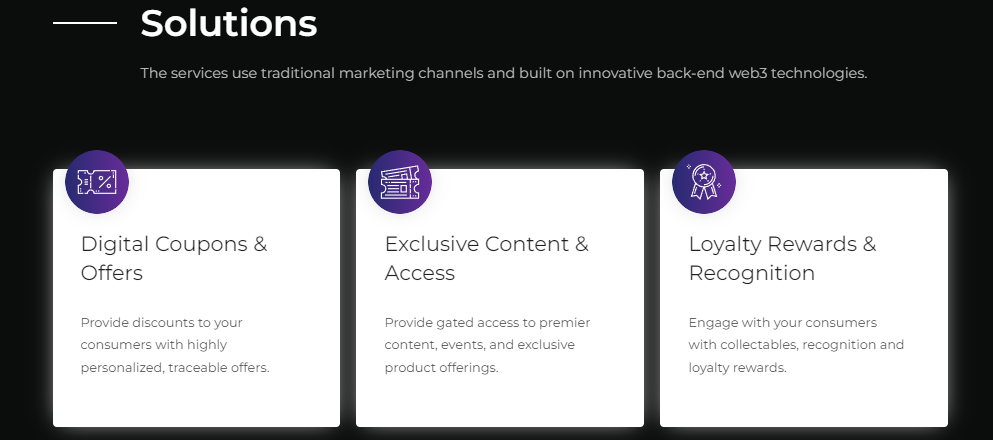Click the Digital Coupons percent ticket icon
Viewport: 993px width, 440px height.
pyautogui.click(x=97, y=182)
